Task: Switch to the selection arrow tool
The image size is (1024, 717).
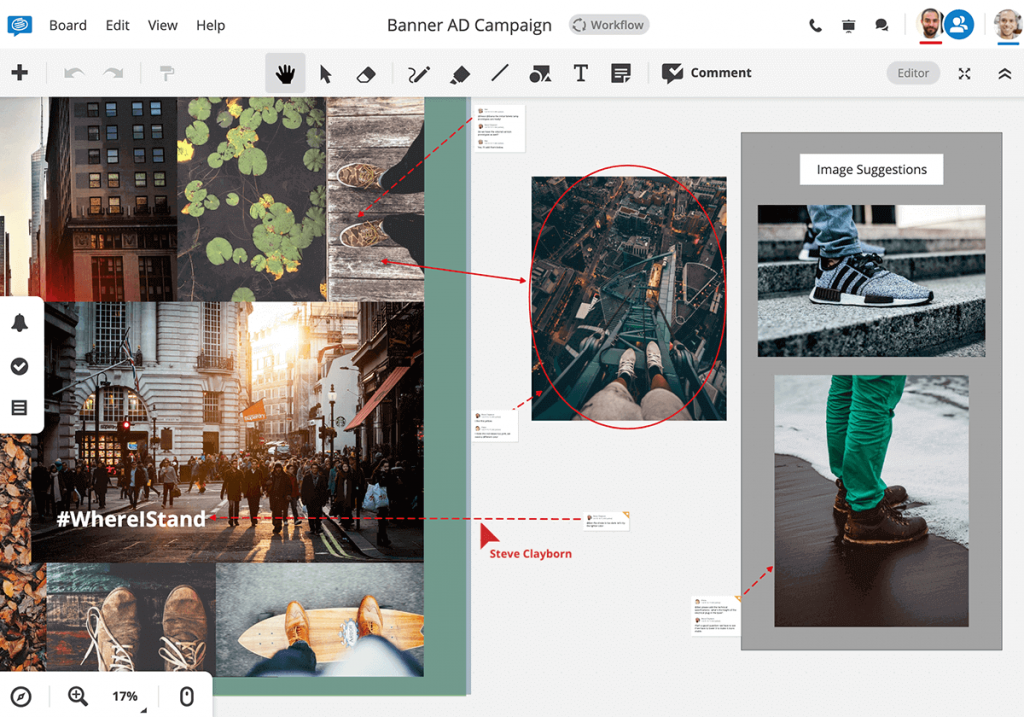Action: pos(325,72)
